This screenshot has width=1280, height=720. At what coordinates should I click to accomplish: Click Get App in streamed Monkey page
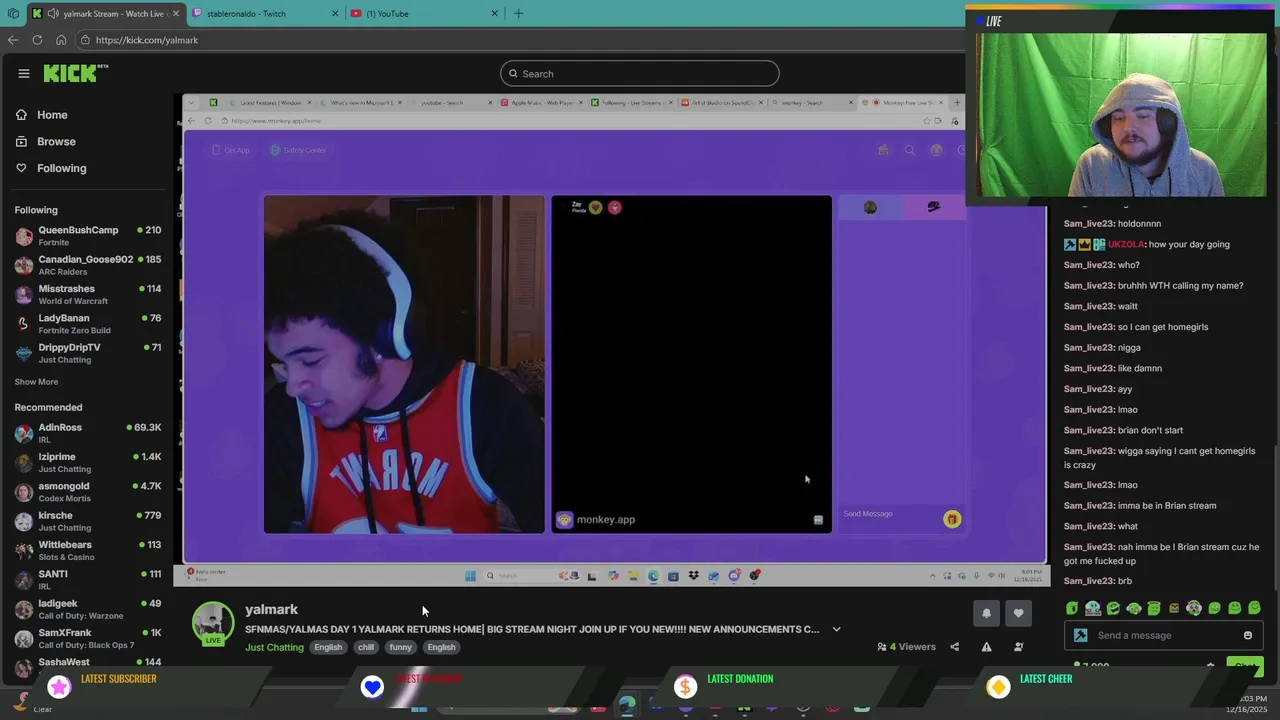point(232,150)
